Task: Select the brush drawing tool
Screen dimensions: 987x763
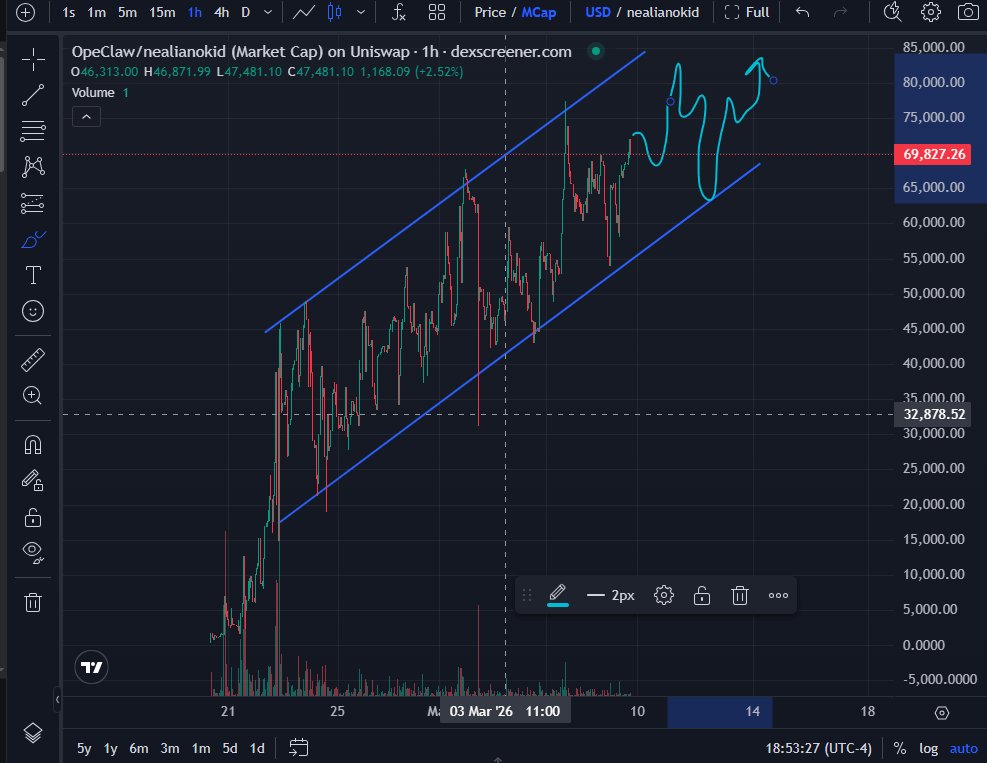Action: [x=33, y=239]
